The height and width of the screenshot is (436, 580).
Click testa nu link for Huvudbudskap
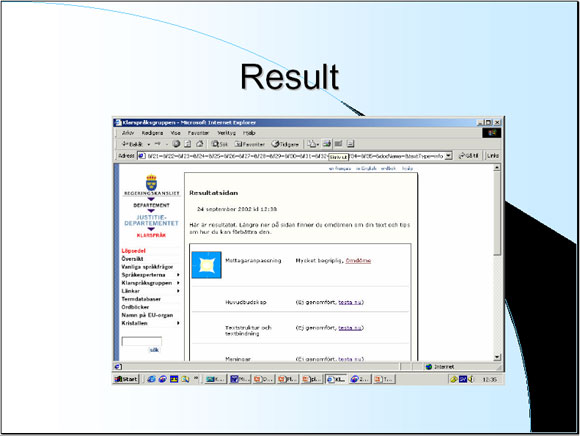coord(350,302)
